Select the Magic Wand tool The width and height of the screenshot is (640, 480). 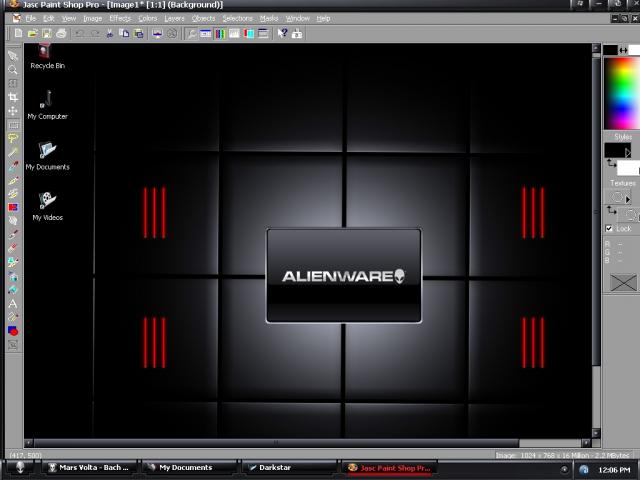click(13, 152)
